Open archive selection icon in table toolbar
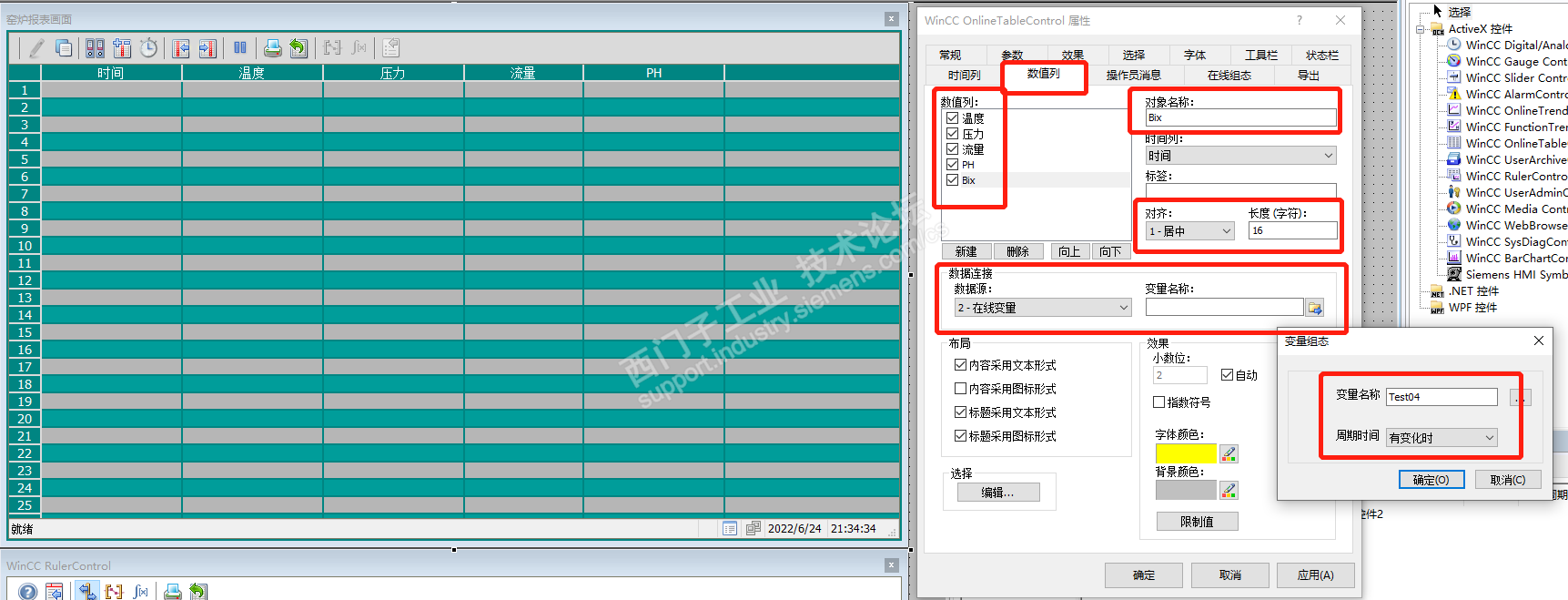 (x=95, y=48)
